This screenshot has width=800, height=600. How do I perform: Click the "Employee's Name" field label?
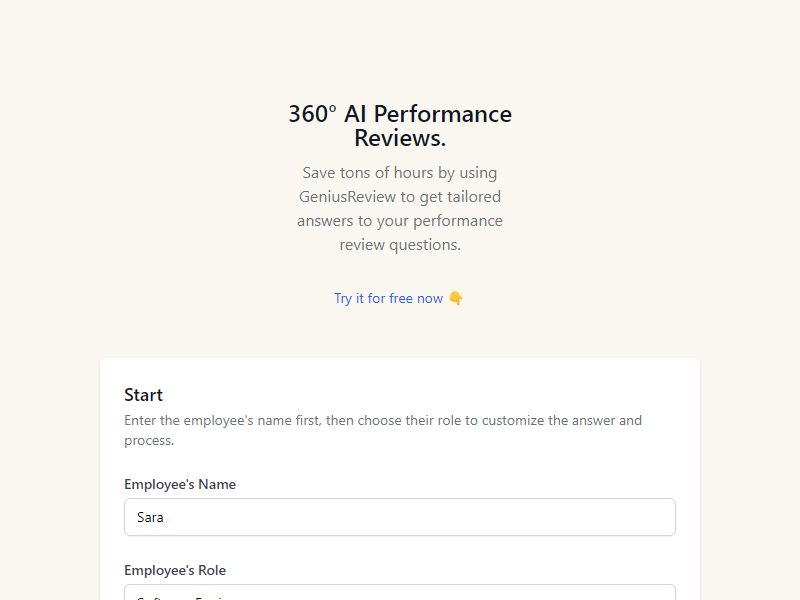point(180,484)
